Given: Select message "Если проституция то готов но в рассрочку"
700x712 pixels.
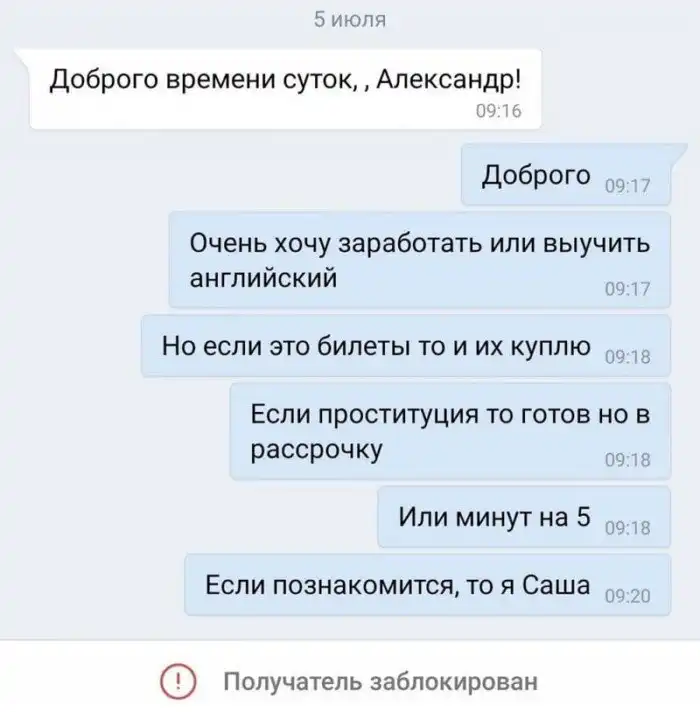Looking at the screenshot, I should coord(450,431).
